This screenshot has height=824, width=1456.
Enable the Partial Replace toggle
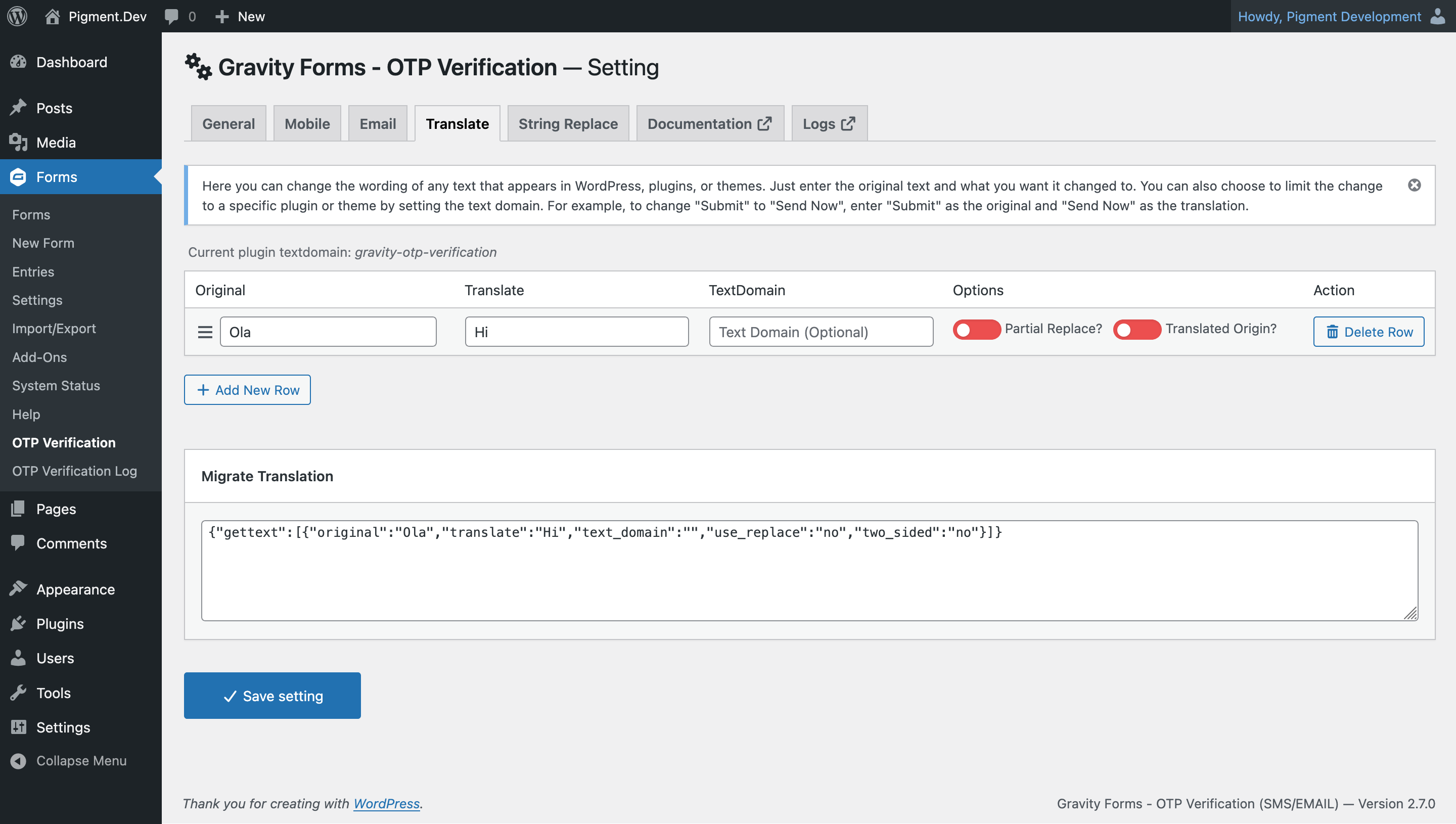point(976,330)
